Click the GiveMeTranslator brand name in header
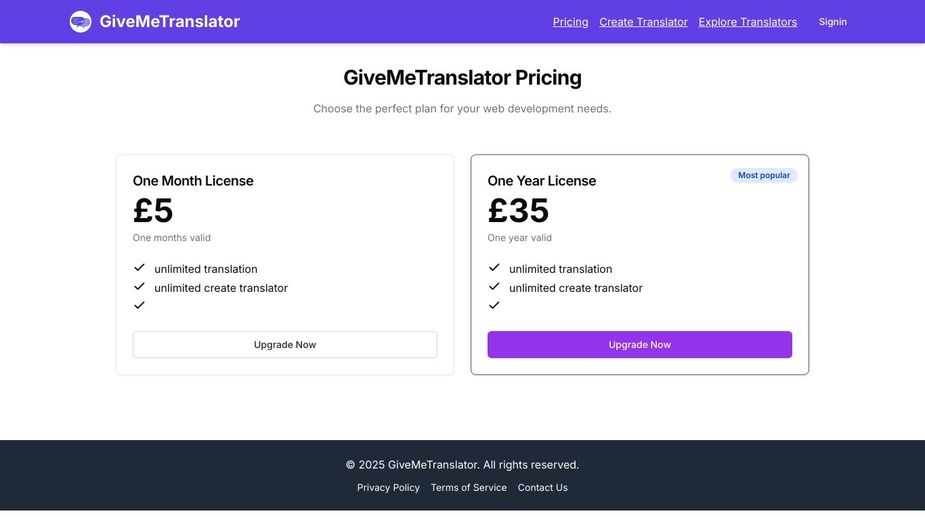Screen dimensions: 925x520 (x=169, y=21)
